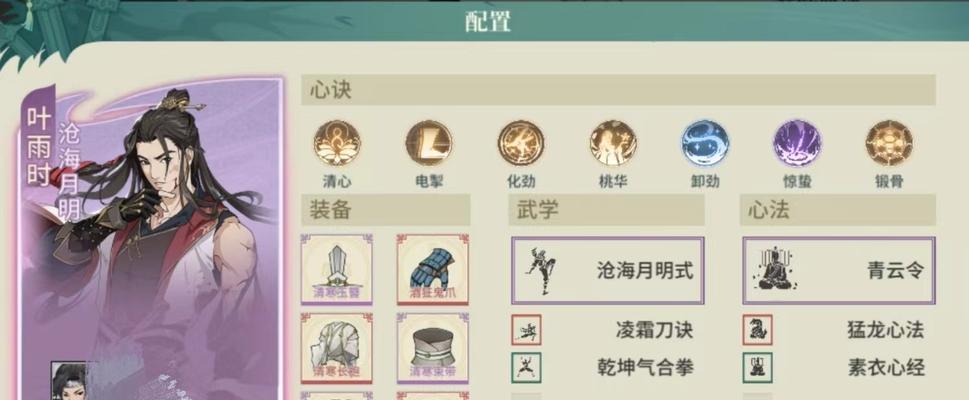Select the blue 卸劲 icon
This screenshot has width=969, height=400.
point(705,143)
